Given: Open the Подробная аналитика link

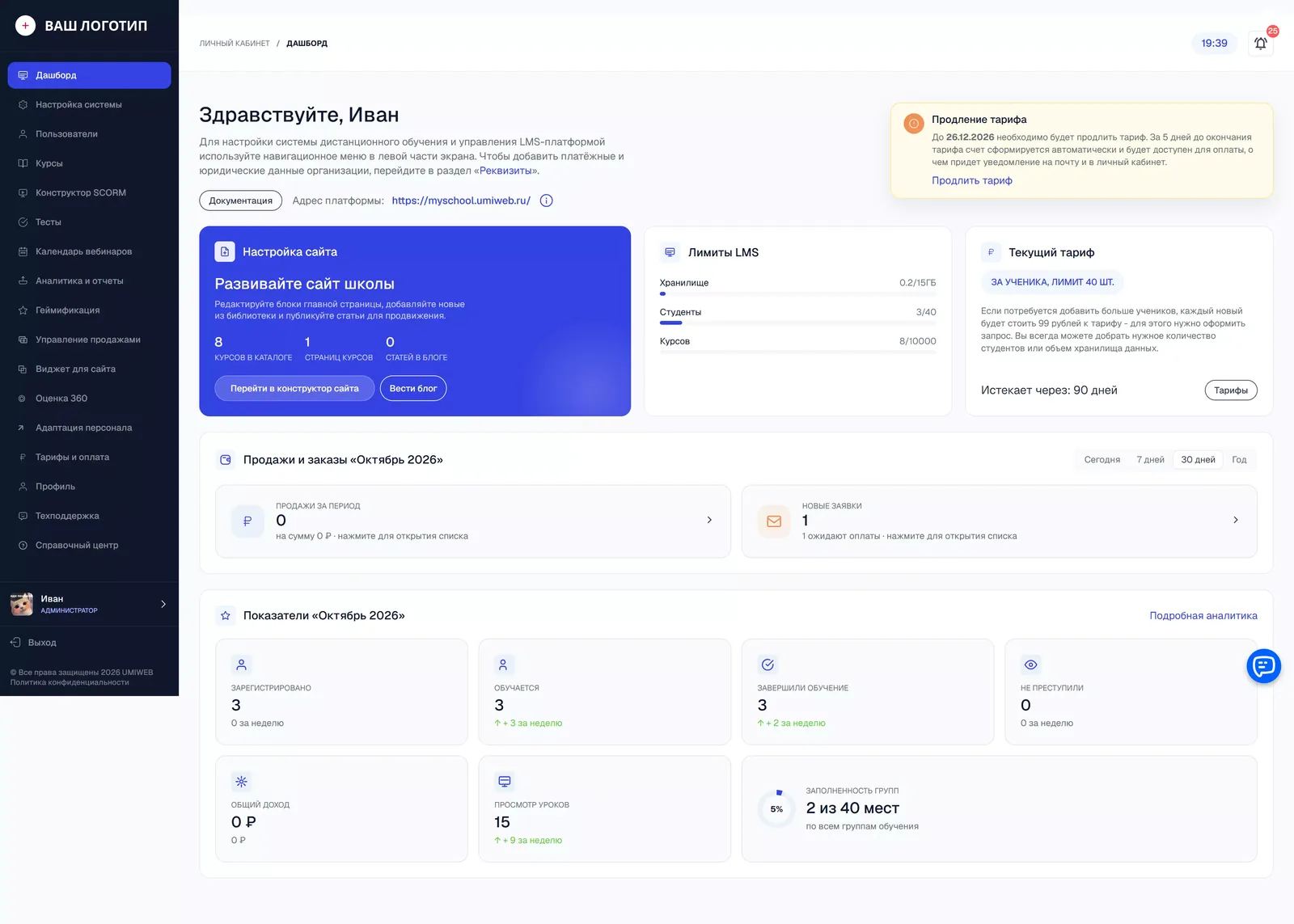Looking at the screenshot, I should tap(1203, 616).
